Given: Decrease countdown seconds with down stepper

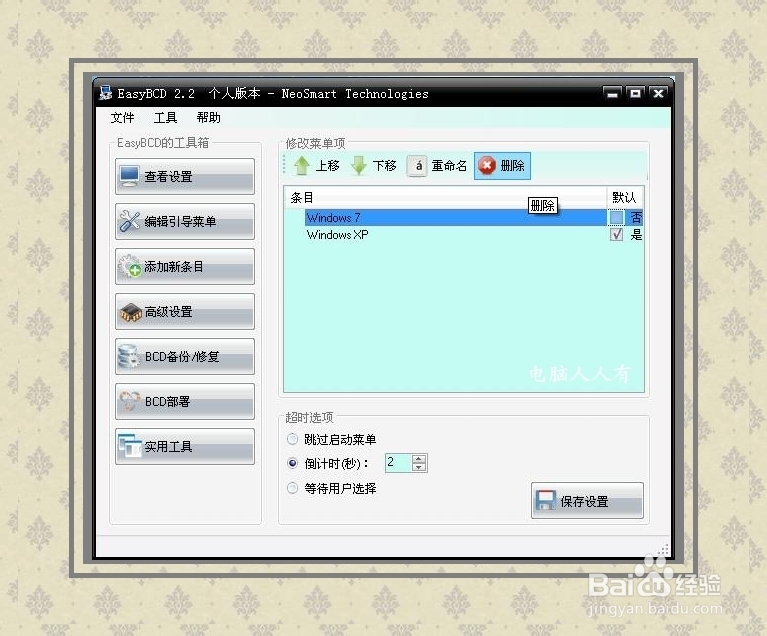Looking at the screenshot, I should (419, 467).
